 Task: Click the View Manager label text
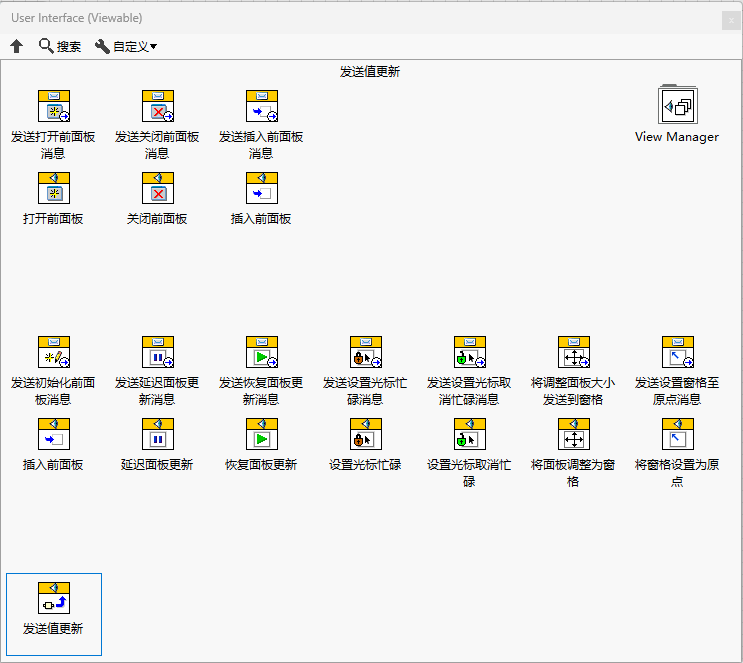[677, 137]
